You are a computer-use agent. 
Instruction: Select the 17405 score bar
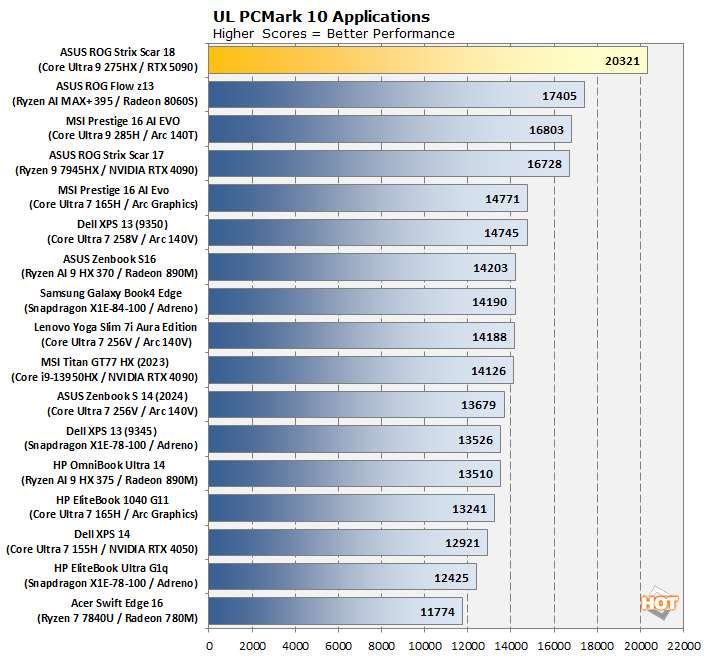(x=395, y=95)
